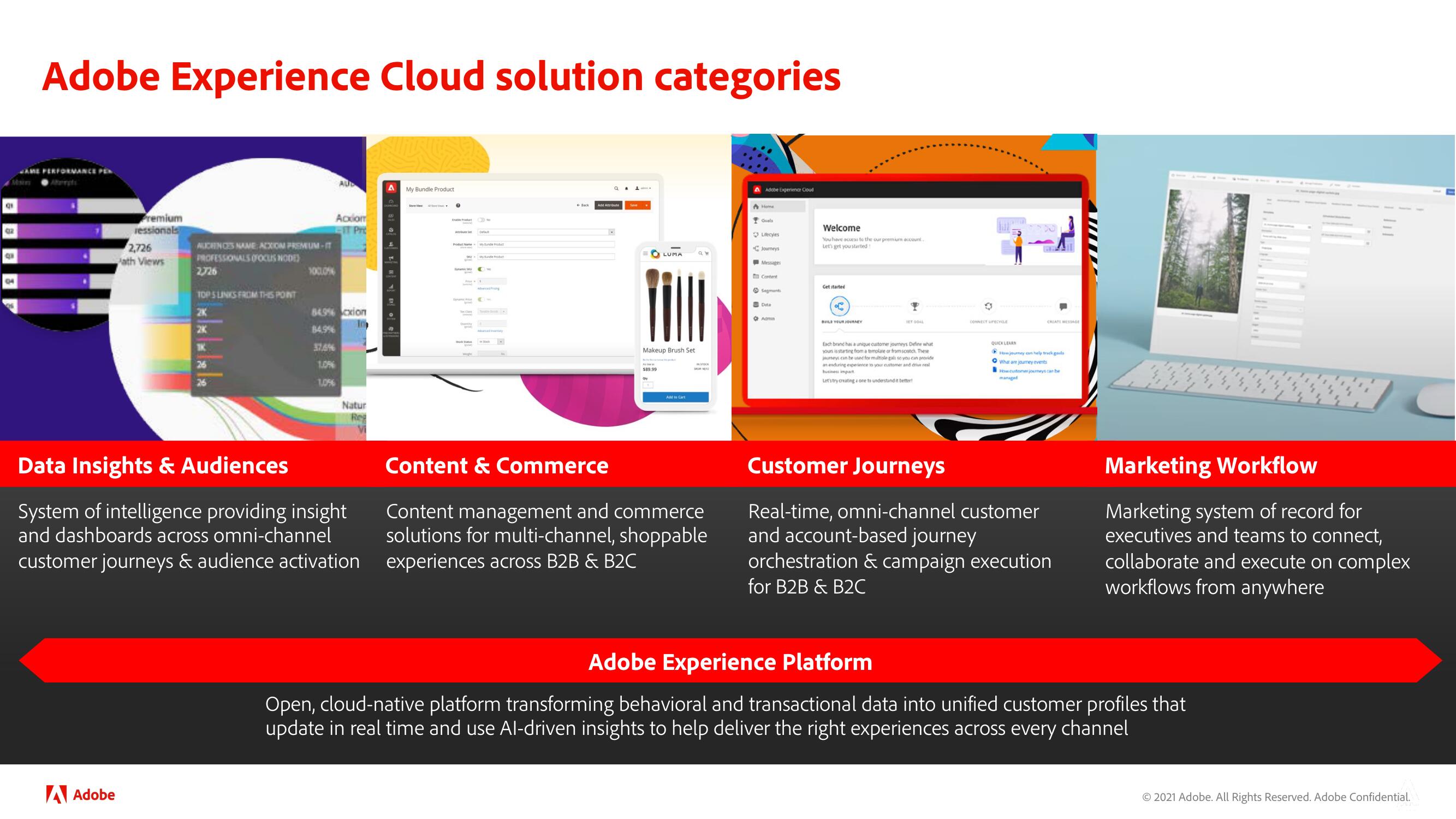Expand the Save button dropdown arrow
1456x819 pixels.
[x=646, y=205]
